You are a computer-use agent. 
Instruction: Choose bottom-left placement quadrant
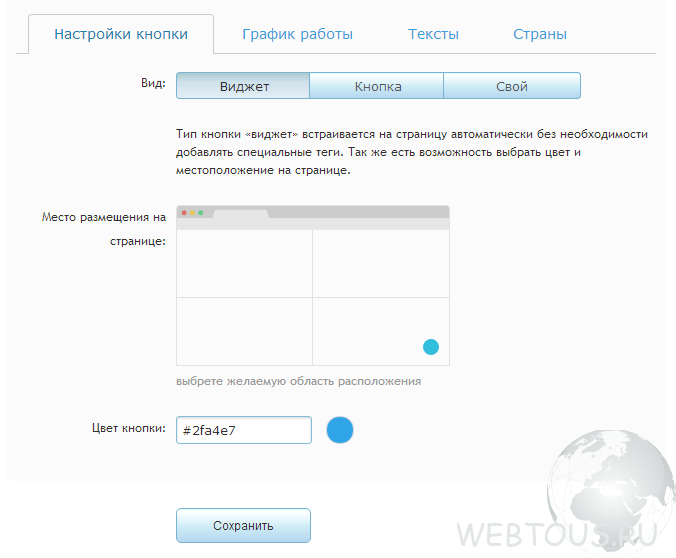coord(244,332)
